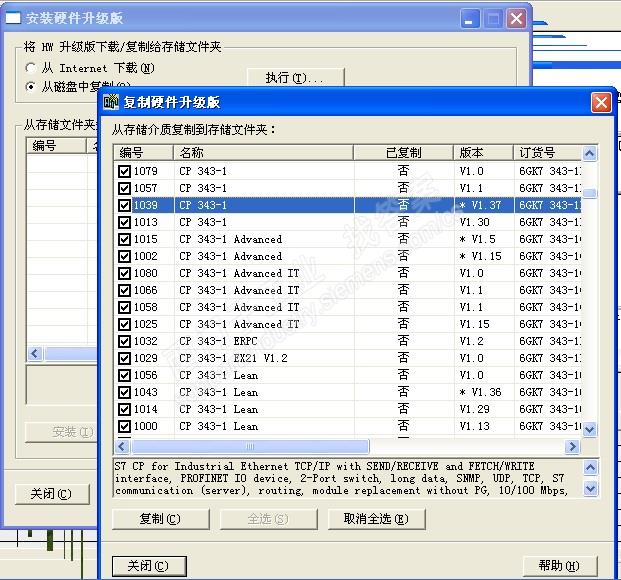Click 关闭(C) in the install window
This screenshot has width=621, height=580.
tap(52, 494)
